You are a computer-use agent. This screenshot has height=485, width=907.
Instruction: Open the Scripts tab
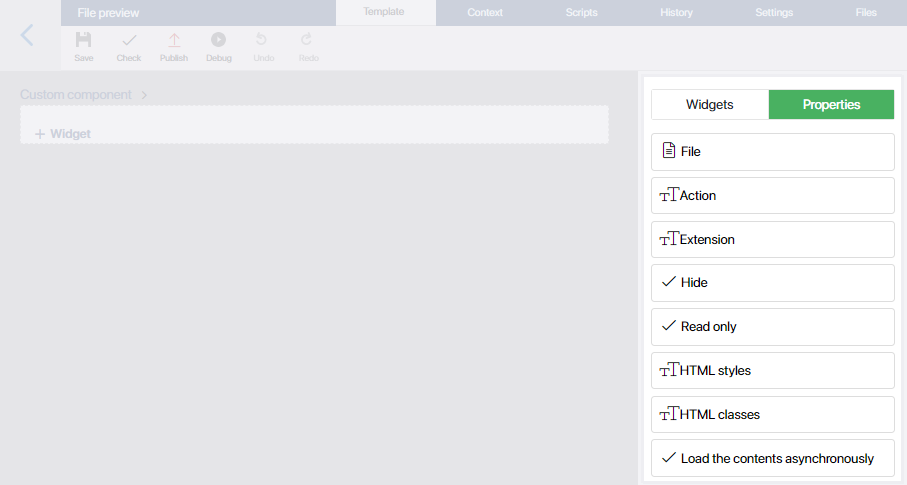coord(581,12)
